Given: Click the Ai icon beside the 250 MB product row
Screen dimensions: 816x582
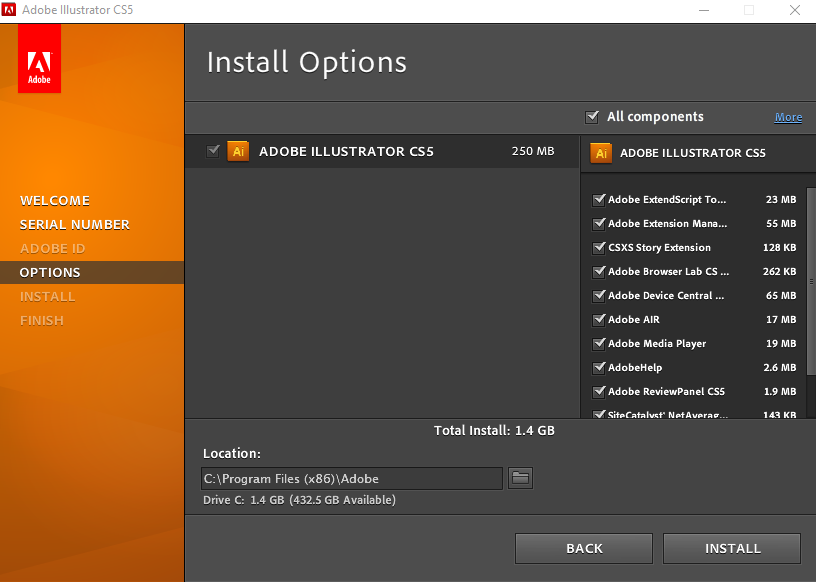Looking at the screenshot, I should (x=238, y=151).
